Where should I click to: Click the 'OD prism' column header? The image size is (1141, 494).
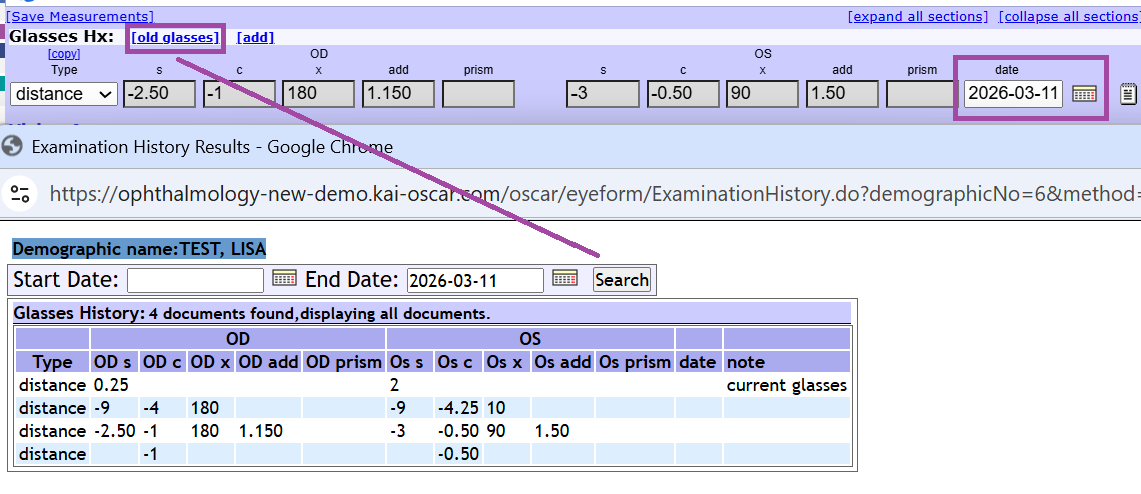(x=344, y=362)
